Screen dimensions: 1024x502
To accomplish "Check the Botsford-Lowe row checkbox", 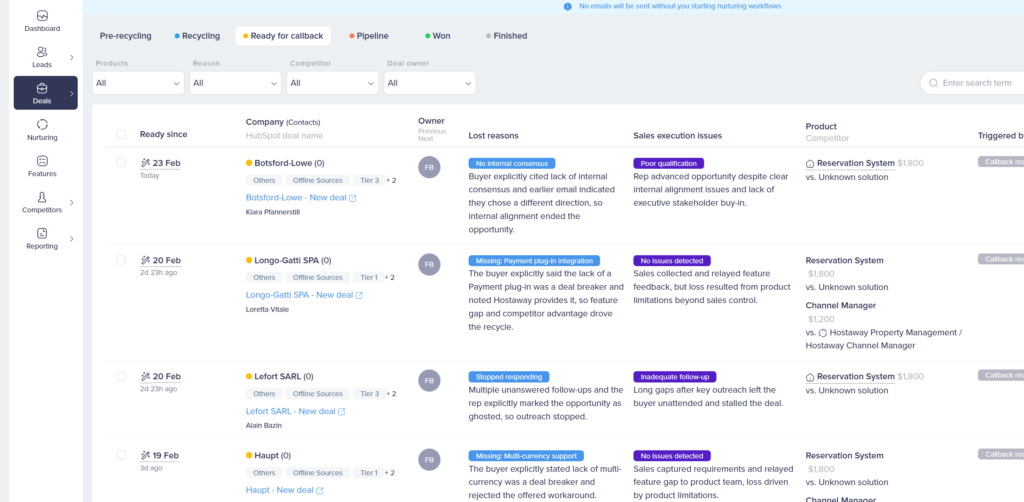I will coord(121,162).
